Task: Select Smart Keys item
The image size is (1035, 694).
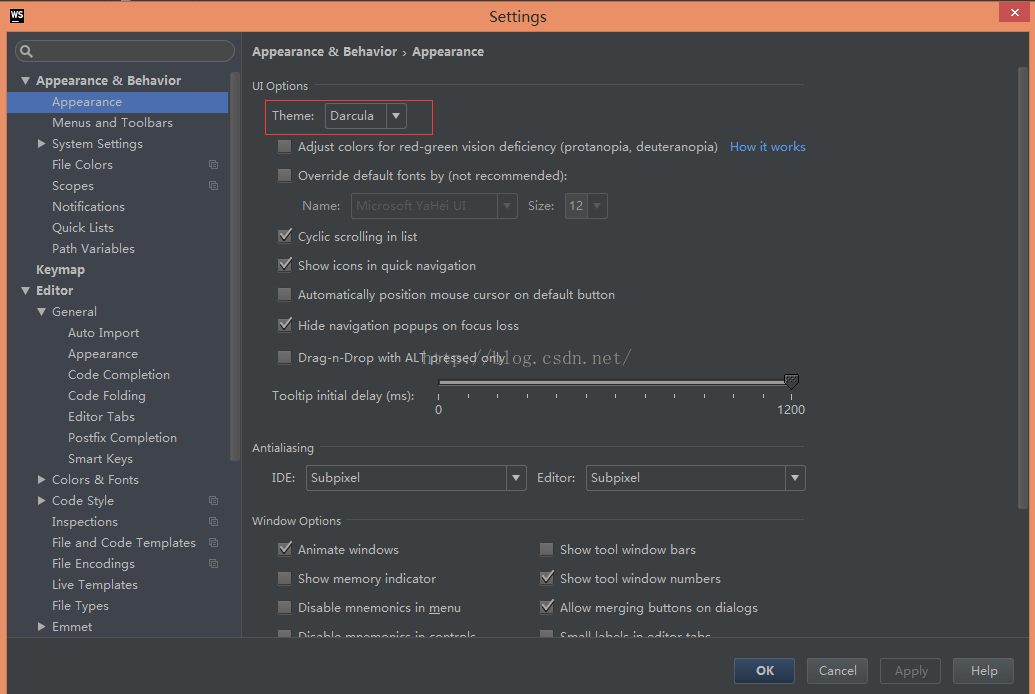Action: 100,459
